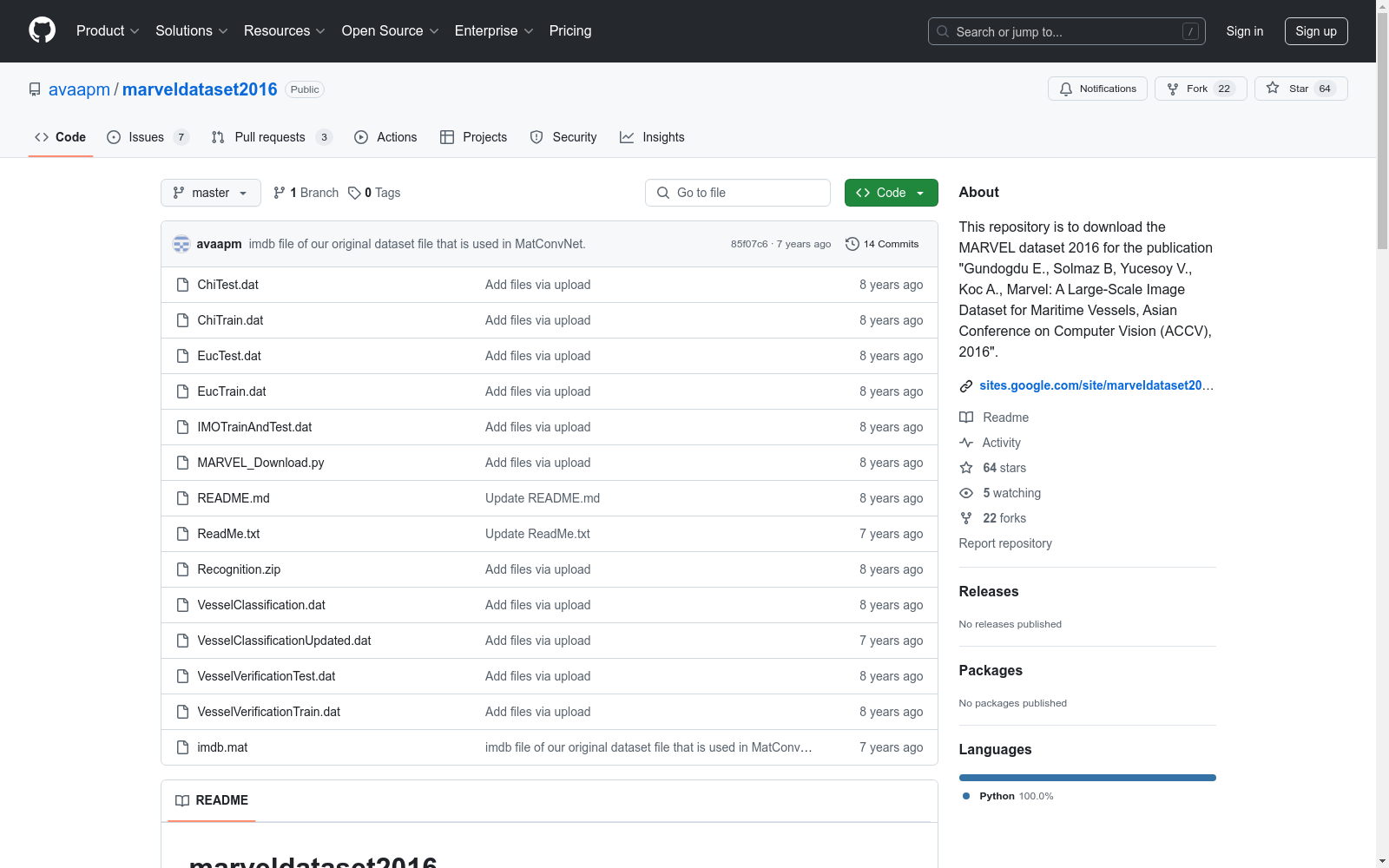Screen dimensions: 1389x868
Task: Expand the Open Source menu
Action: pyautogui.click(x=391, y=31)
